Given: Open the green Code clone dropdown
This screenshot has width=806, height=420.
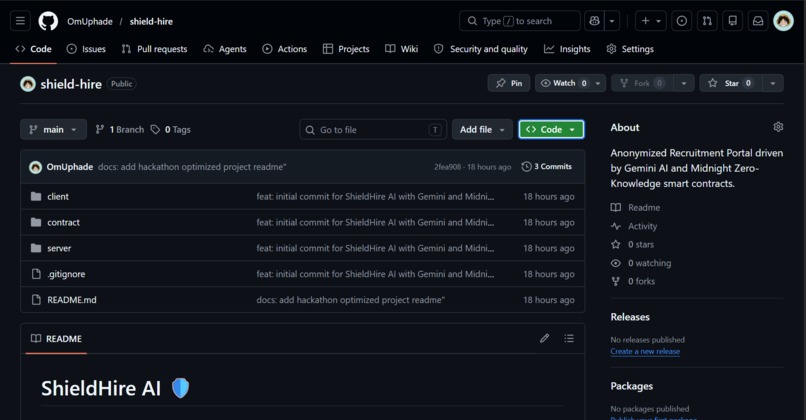Looking at the screenshot, I should [x=551, y=130].
